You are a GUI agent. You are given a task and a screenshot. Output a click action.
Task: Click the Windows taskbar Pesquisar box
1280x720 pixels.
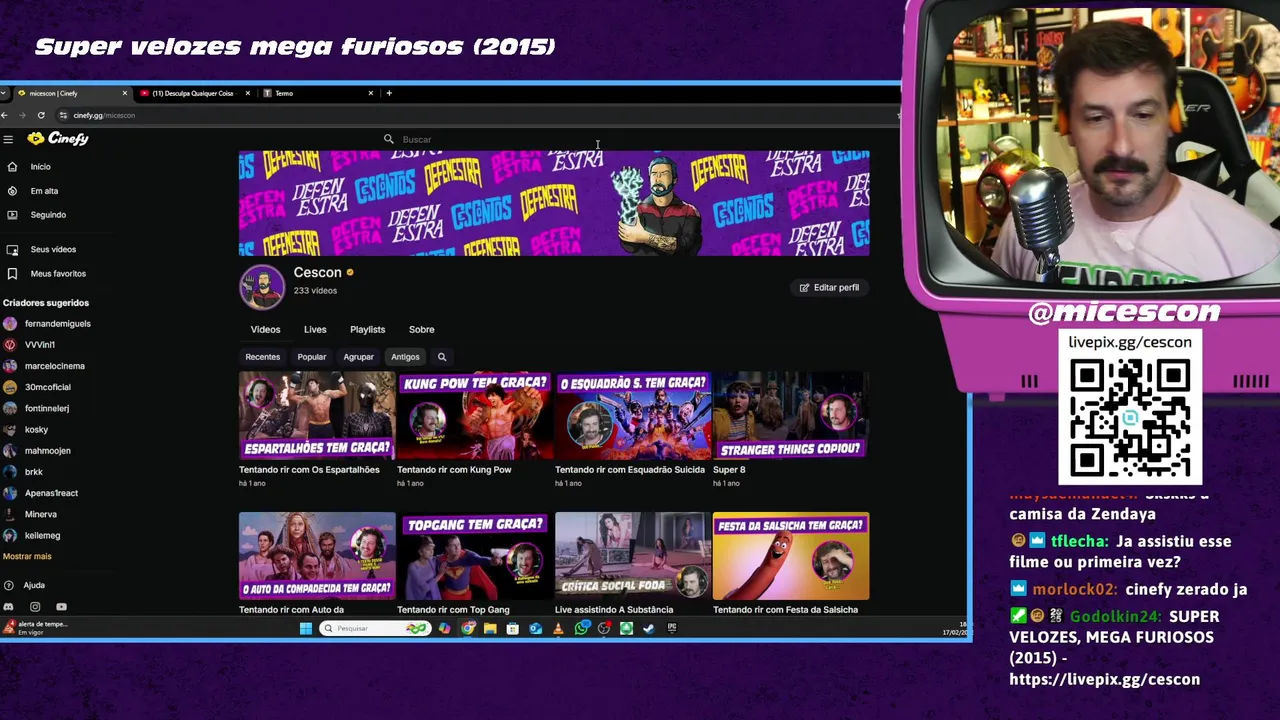[375, 628]
